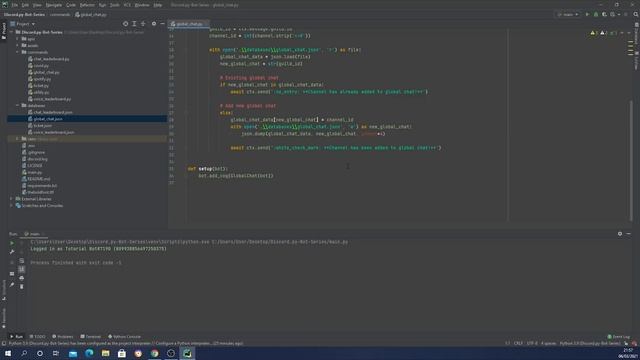
Task: Click the trash Clear All icon in Run panel
Action: [22, 287]
